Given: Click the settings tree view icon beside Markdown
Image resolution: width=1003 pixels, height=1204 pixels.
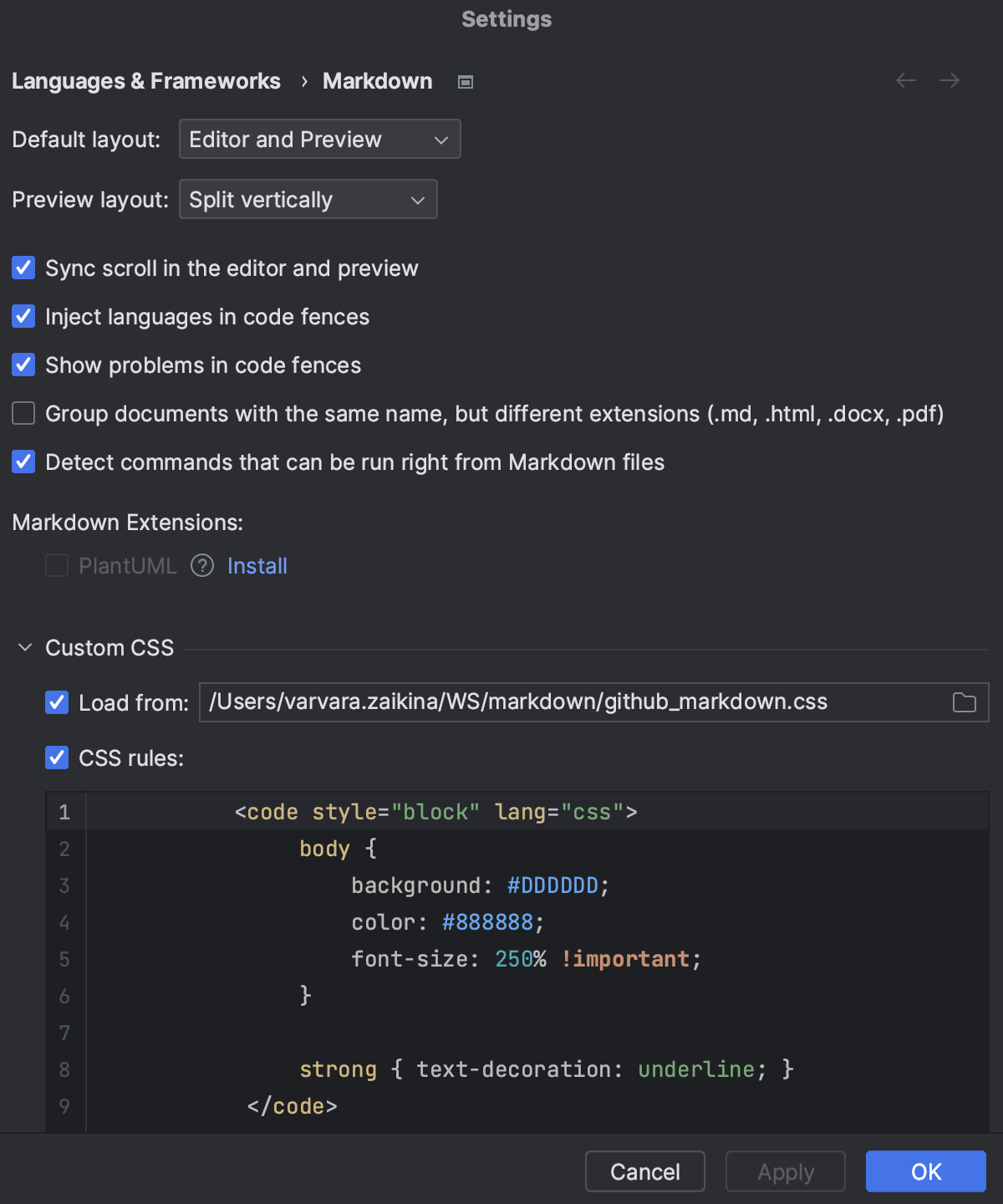Looking at the screenshot, I should point(465,81).
